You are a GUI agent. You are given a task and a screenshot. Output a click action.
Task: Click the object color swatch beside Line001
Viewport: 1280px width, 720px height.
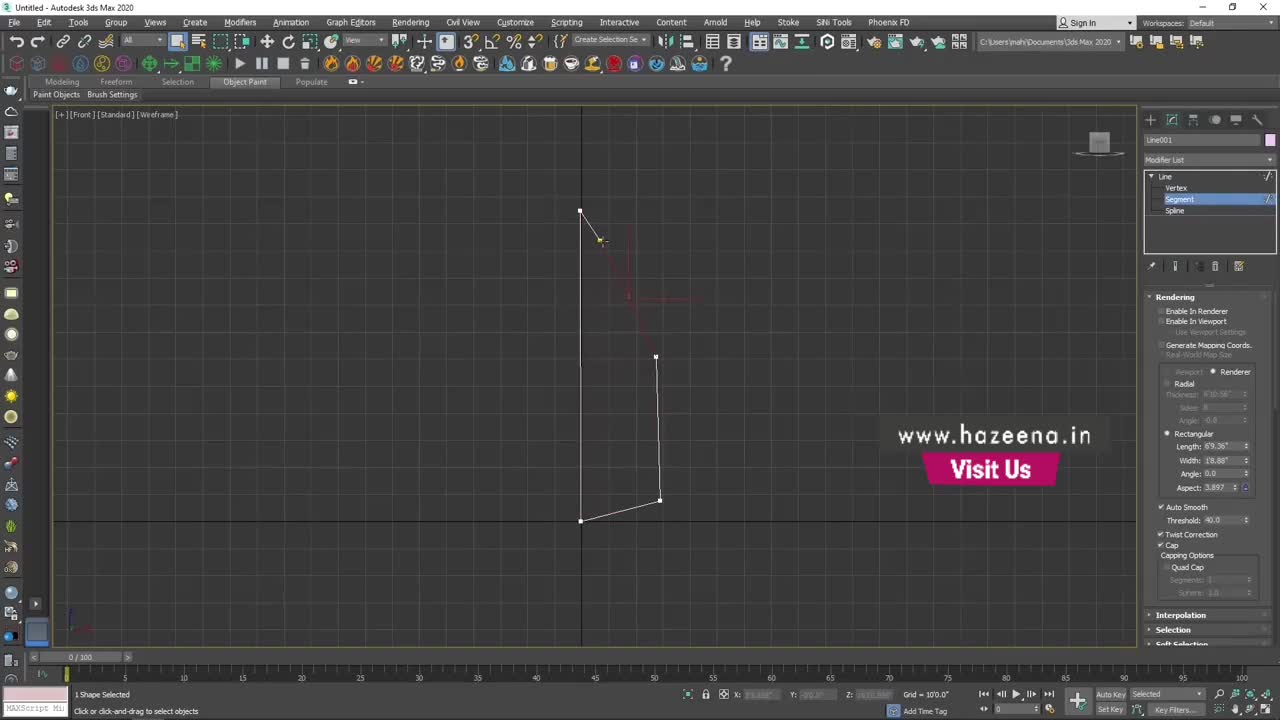point(1270,140)
